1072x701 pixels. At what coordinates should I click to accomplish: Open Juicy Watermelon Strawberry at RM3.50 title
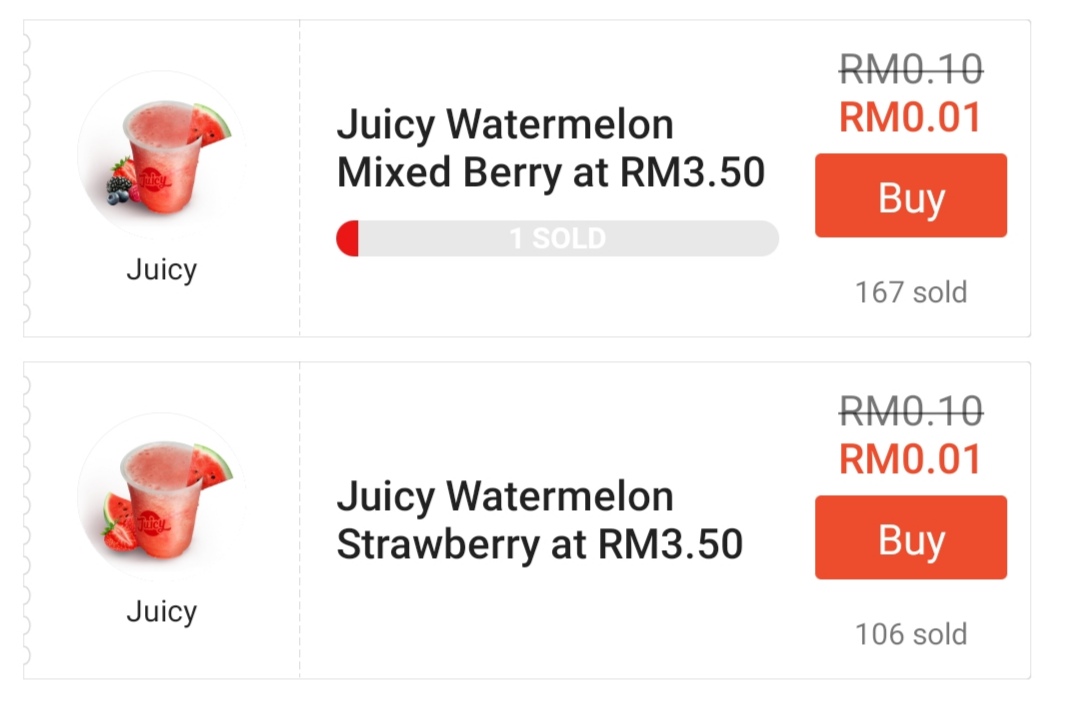pos(539,520)
